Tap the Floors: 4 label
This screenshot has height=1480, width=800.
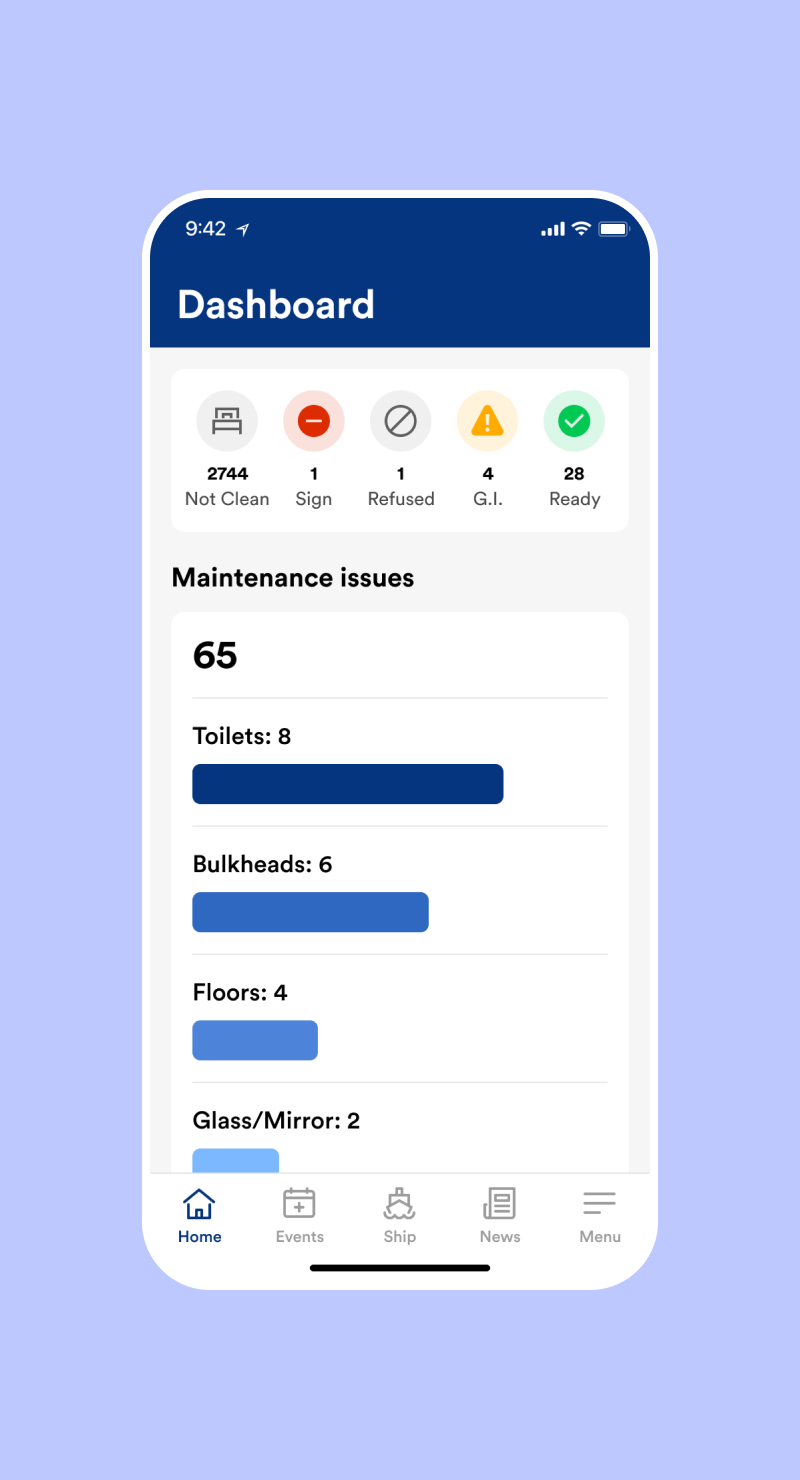point(240,993)
